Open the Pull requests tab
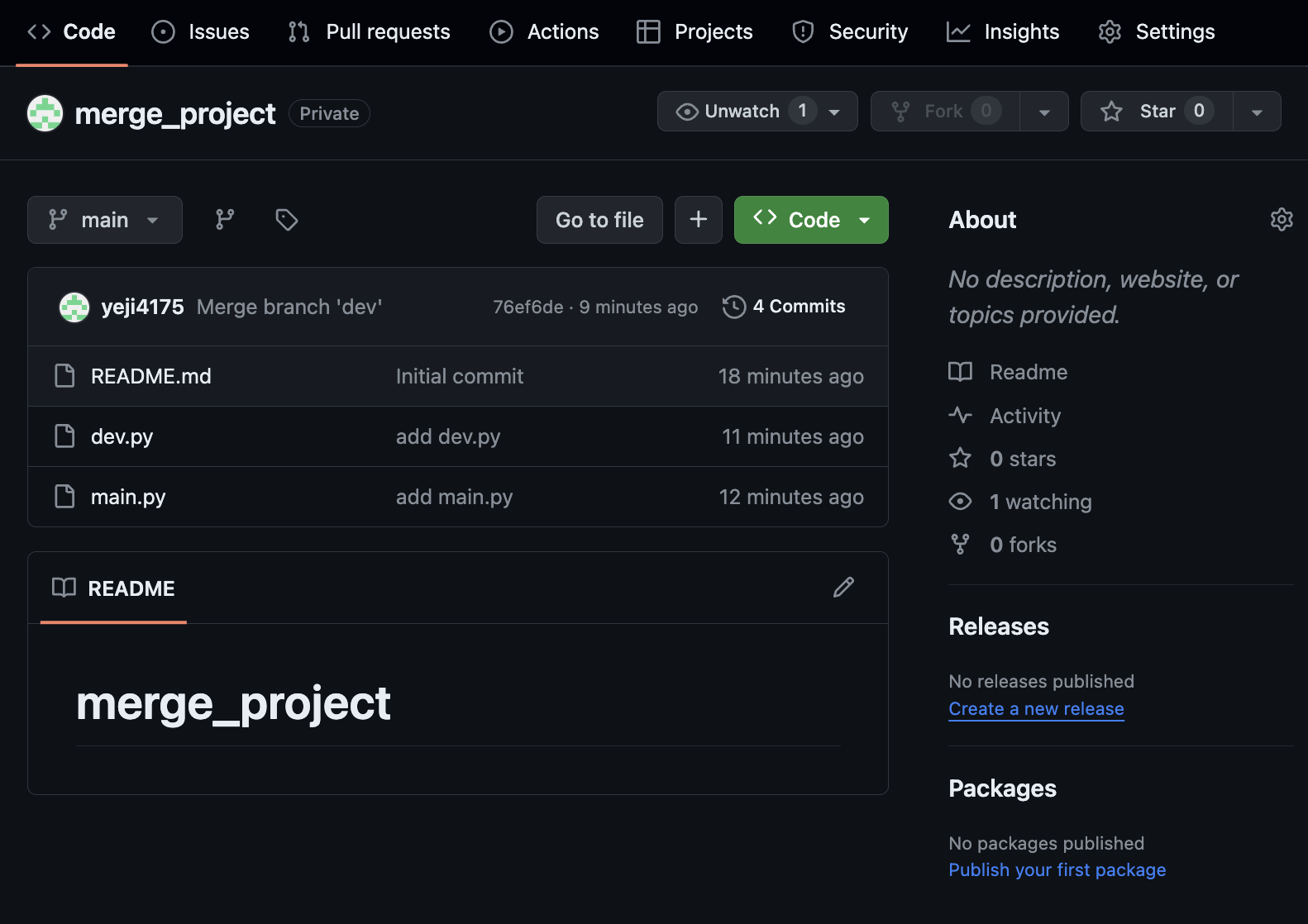The width and height of the screenshot is (1308, 924). click(370, 32)
